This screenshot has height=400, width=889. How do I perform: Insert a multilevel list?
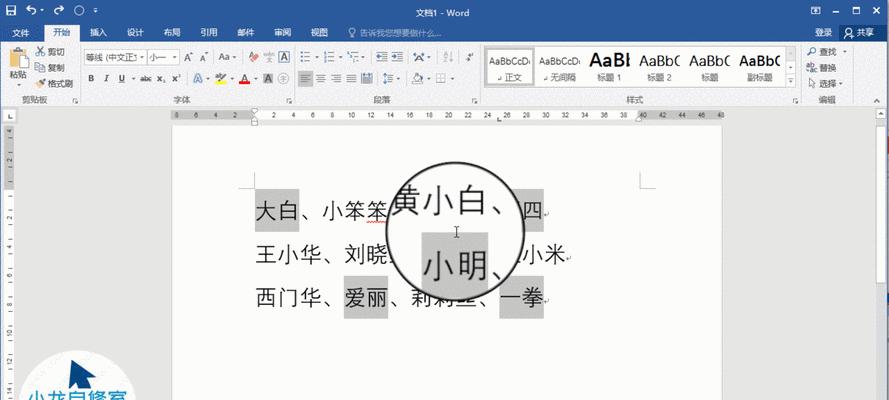[352, 57]
